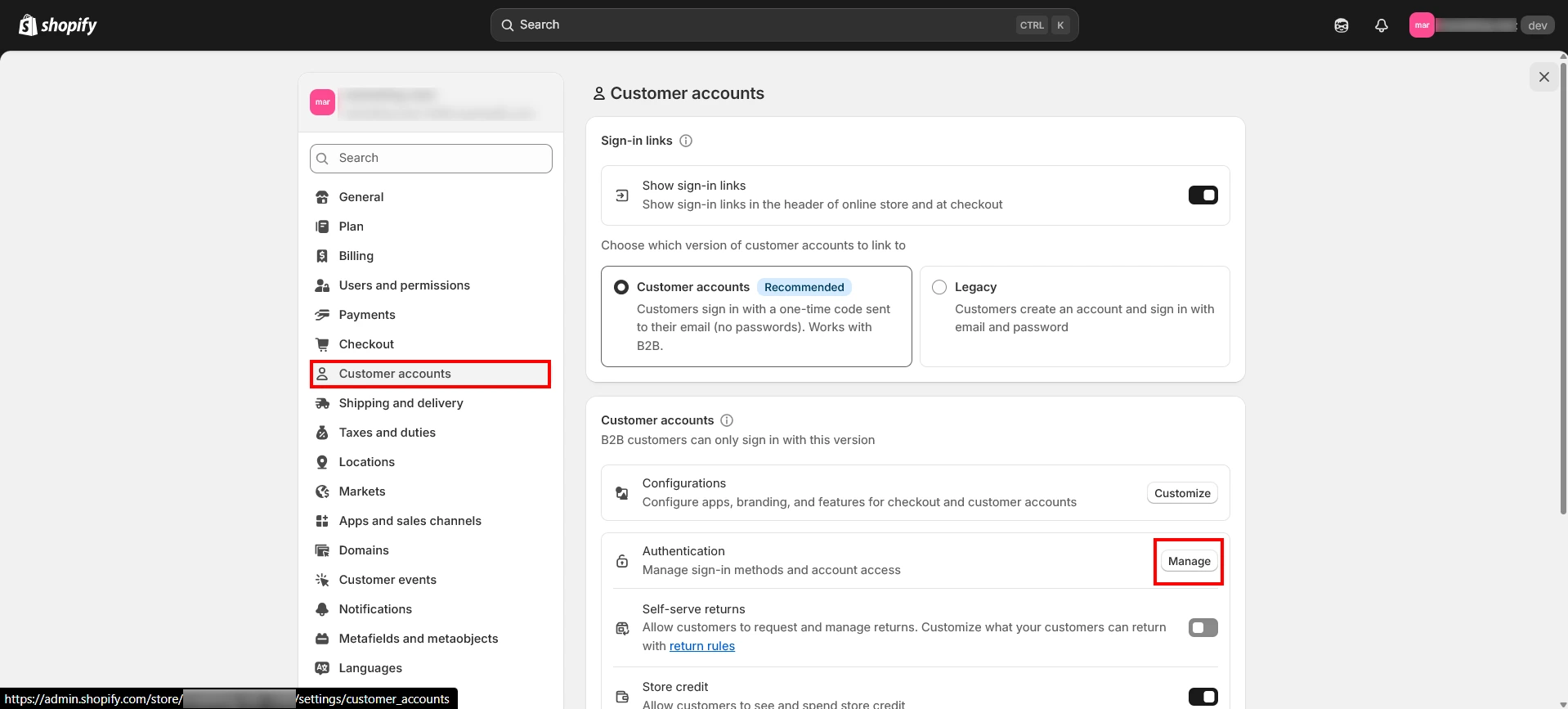Click the Recommended badge
This screenshot has height=709, width=1568.
click(x=804, y=287)
